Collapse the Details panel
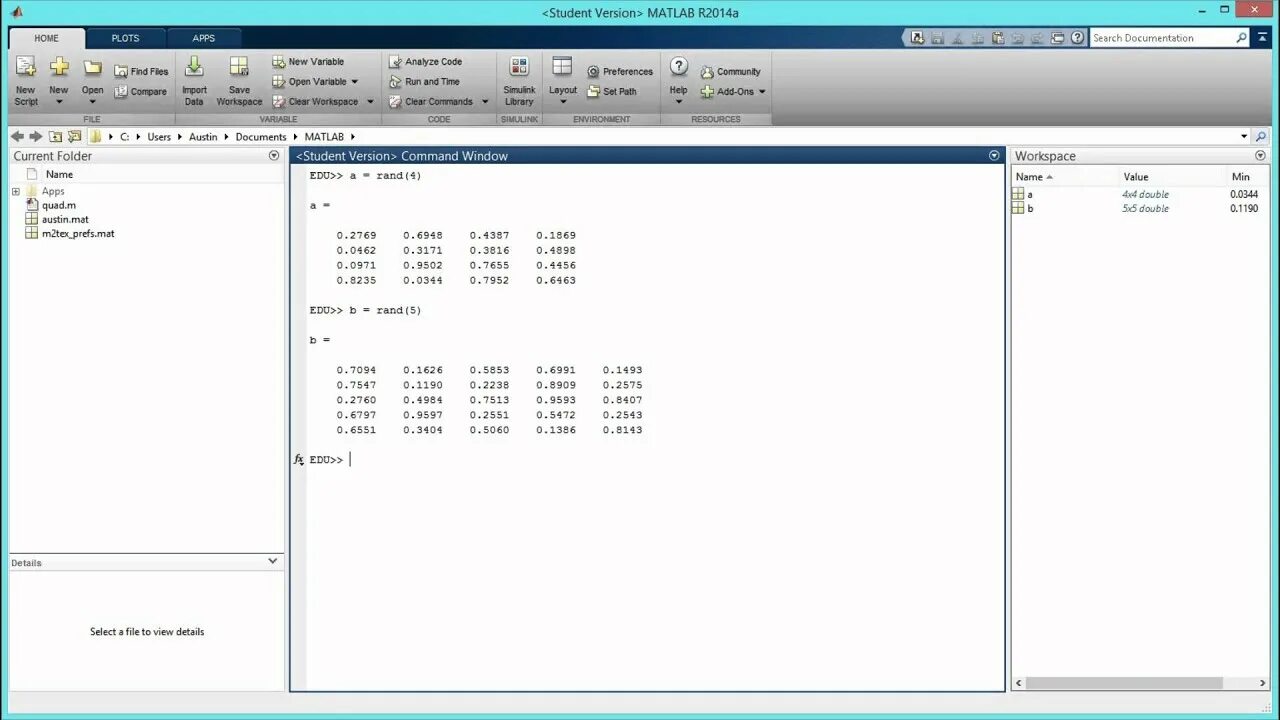This screenshot has height=720, width=1280. click(x=273, y=562)
